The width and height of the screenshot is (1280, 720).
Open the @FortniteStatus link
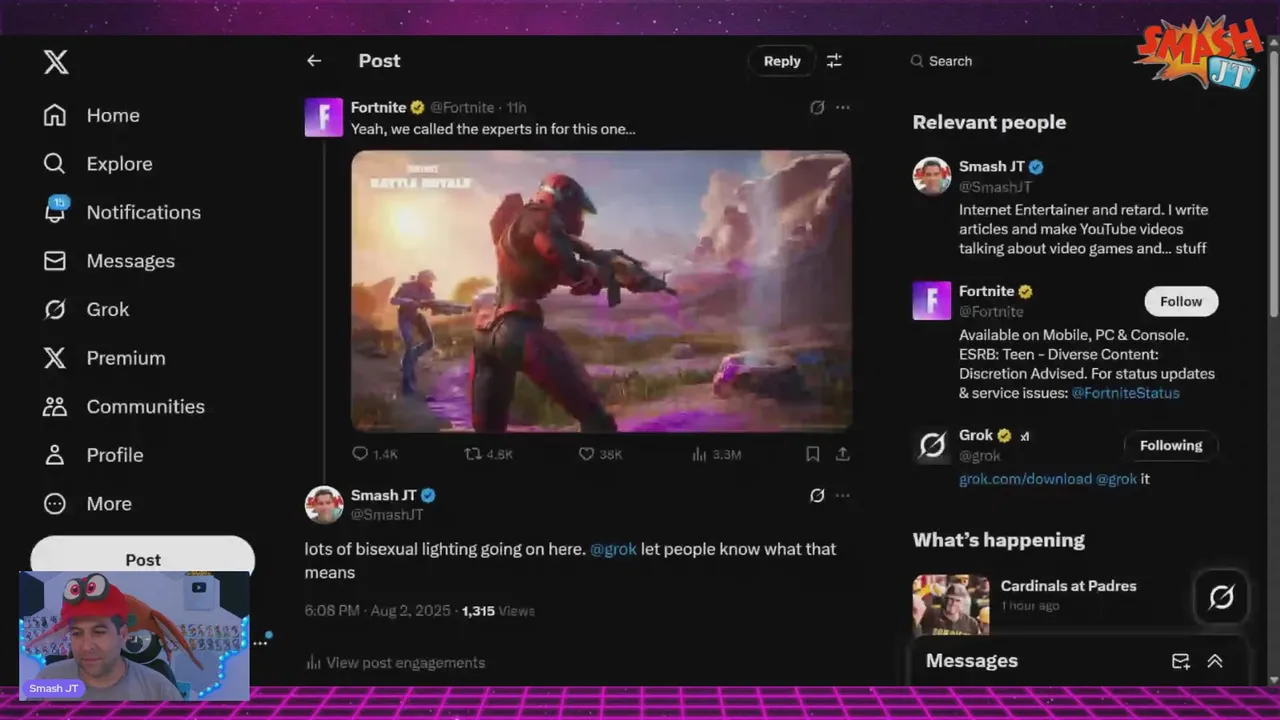pos(1125,393)
